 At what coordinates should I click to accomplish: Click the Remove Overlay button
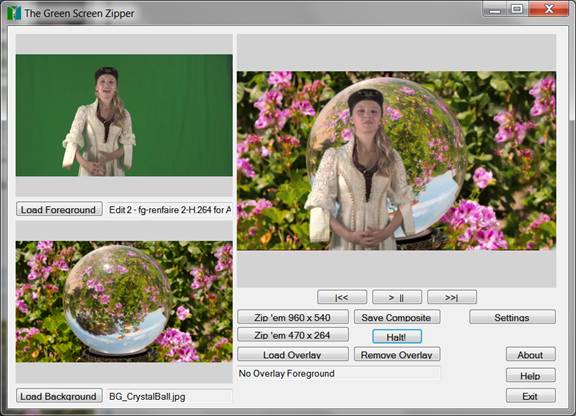397,354
